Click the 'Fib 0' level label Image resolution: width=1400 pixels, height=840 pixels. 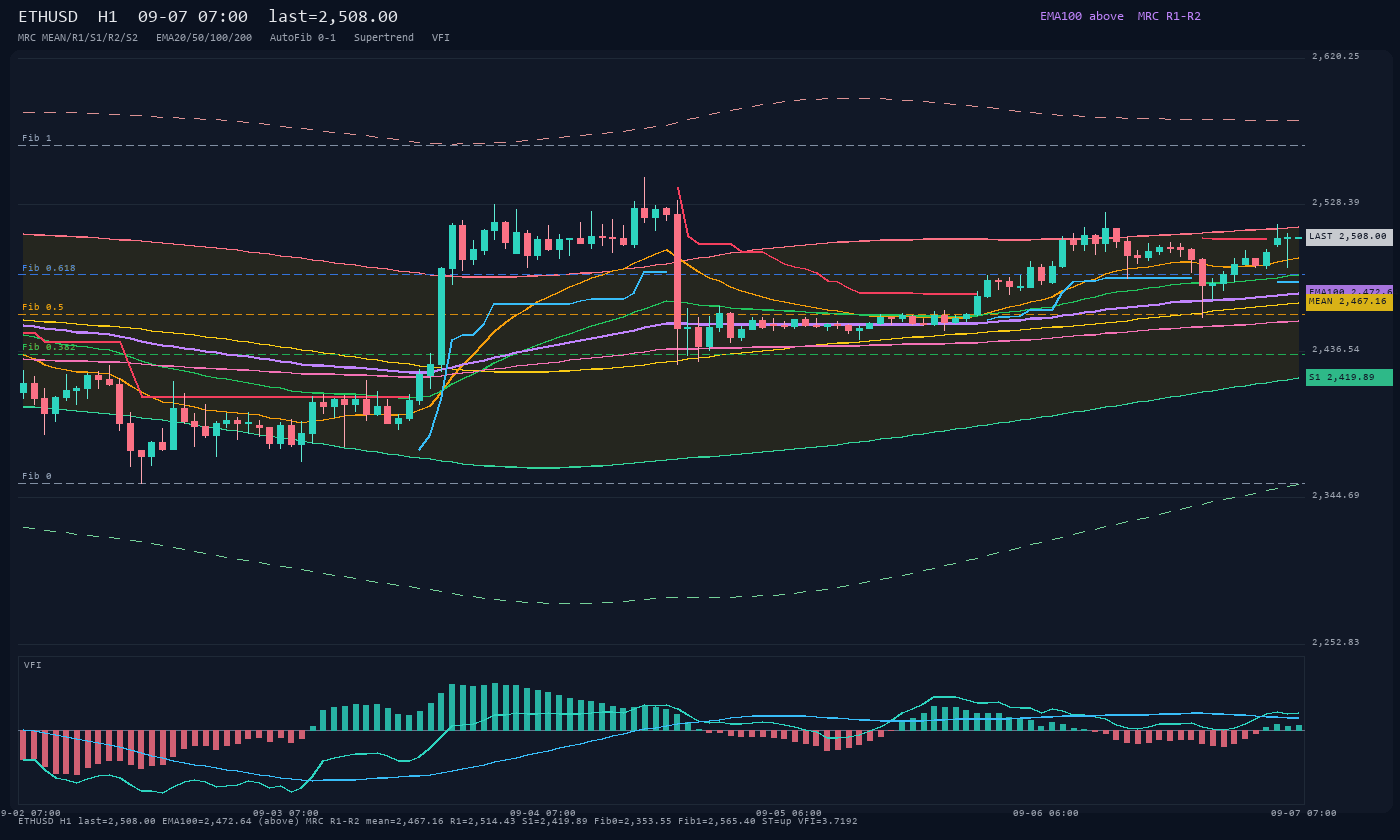37,476
